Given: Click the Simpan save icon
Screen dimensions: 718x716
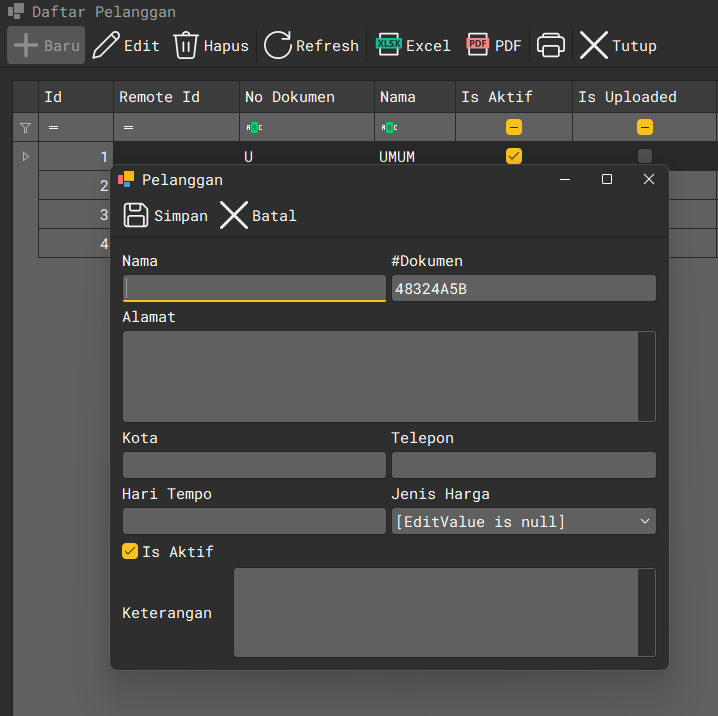Looking at the screenshot, I should [x=136, y=215].
